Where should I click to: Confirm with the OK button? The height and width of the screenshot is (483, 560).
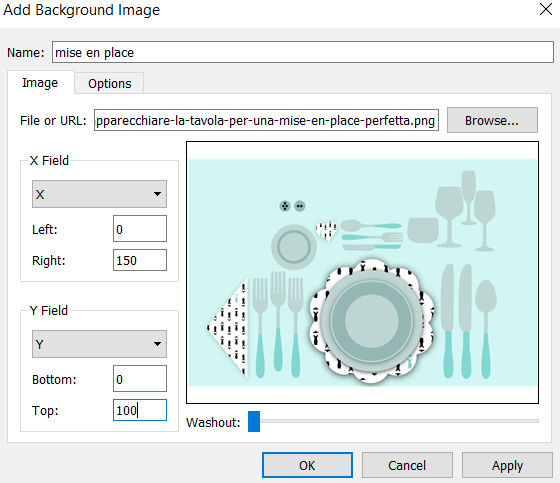pyautogui.click(x=307, y=465)
